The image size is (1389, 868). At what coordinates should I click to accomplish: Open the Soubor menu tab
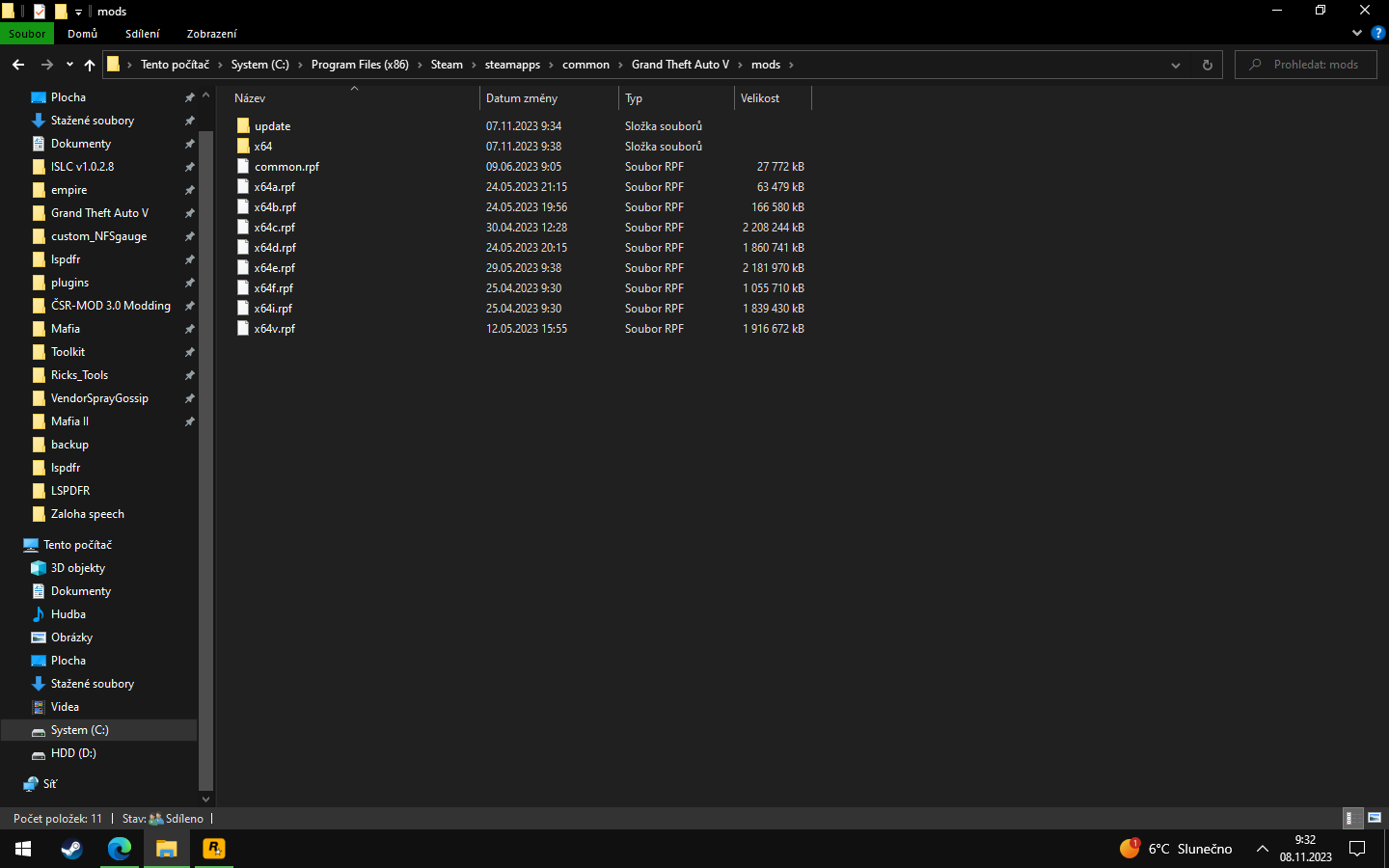click(x=27, y=34)
